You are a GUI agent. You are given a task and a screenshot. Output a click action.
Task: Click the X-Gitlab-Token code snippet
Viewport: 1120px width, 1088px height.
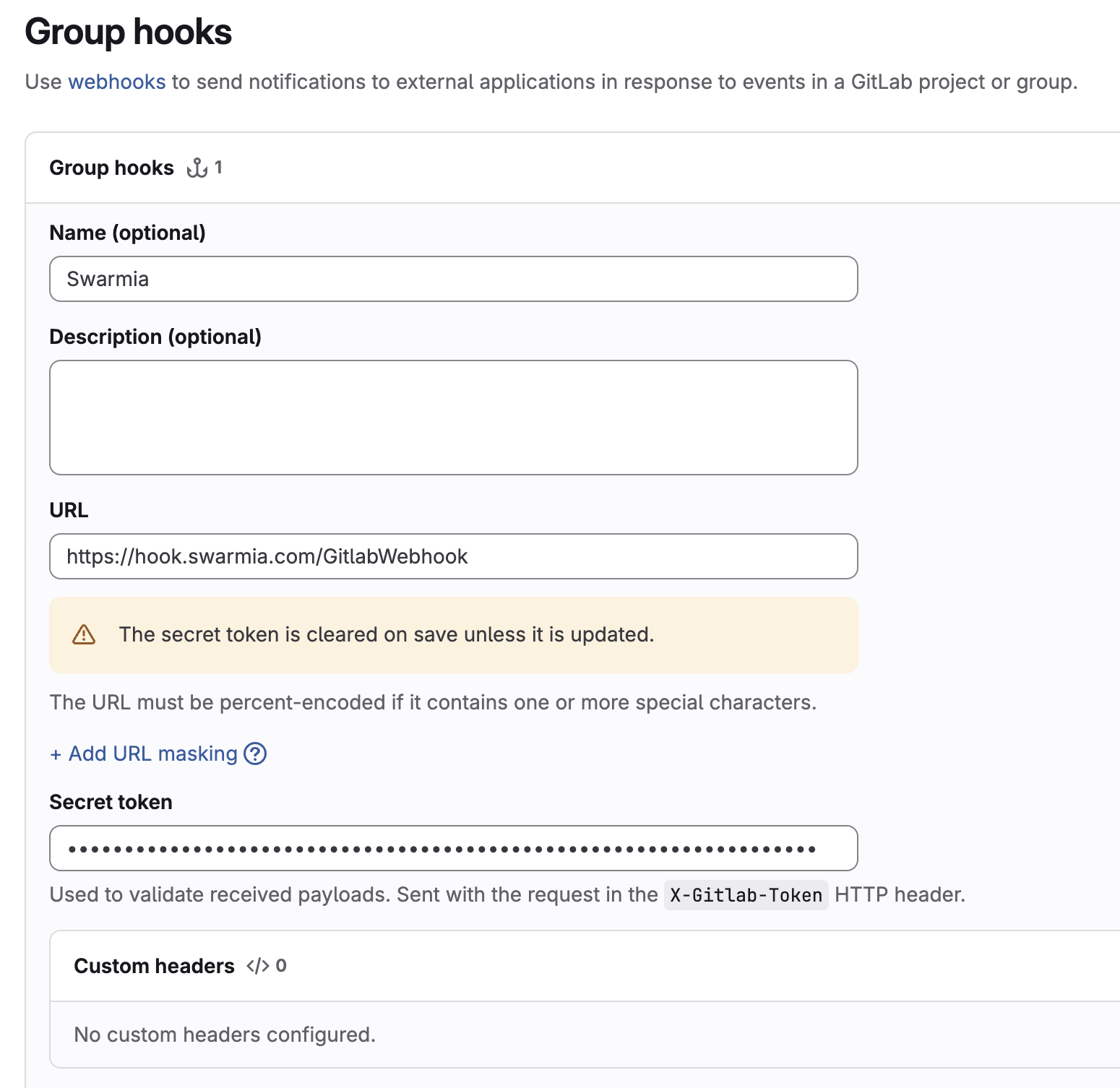[x=746, y=895]
